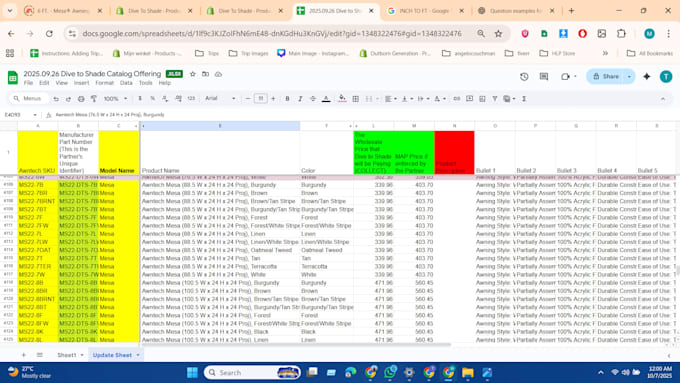Show the all sheets list

click(x=39, y=355)
